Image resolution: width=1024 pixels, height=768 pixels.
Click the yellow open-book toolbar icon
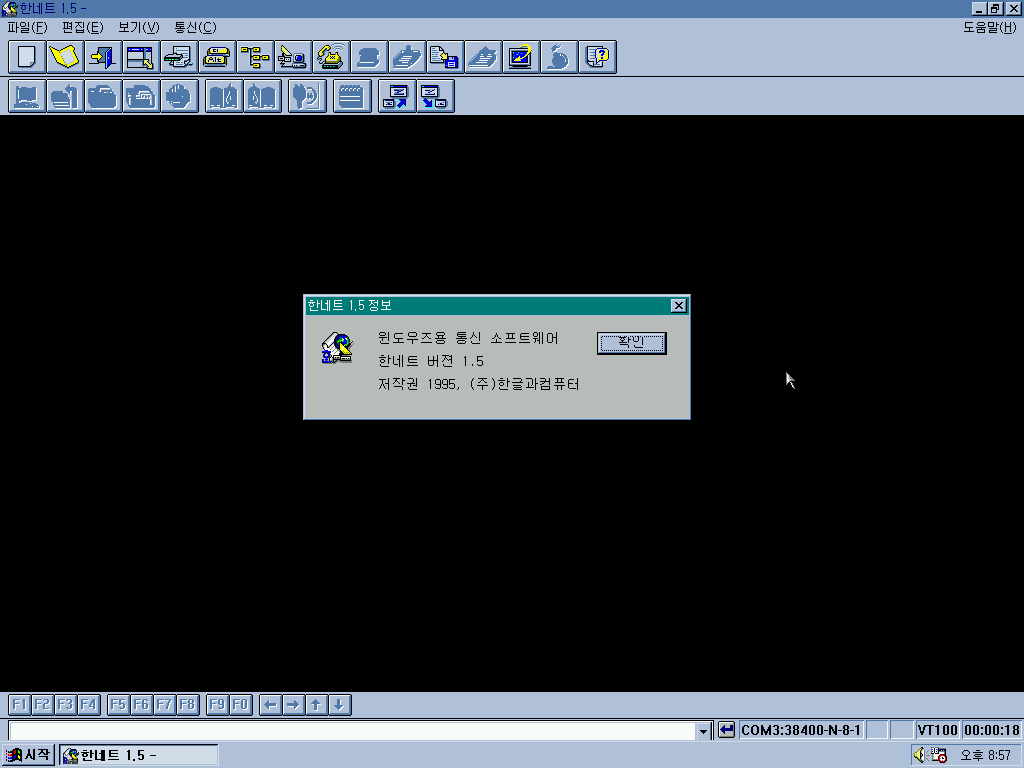(65, 57)
